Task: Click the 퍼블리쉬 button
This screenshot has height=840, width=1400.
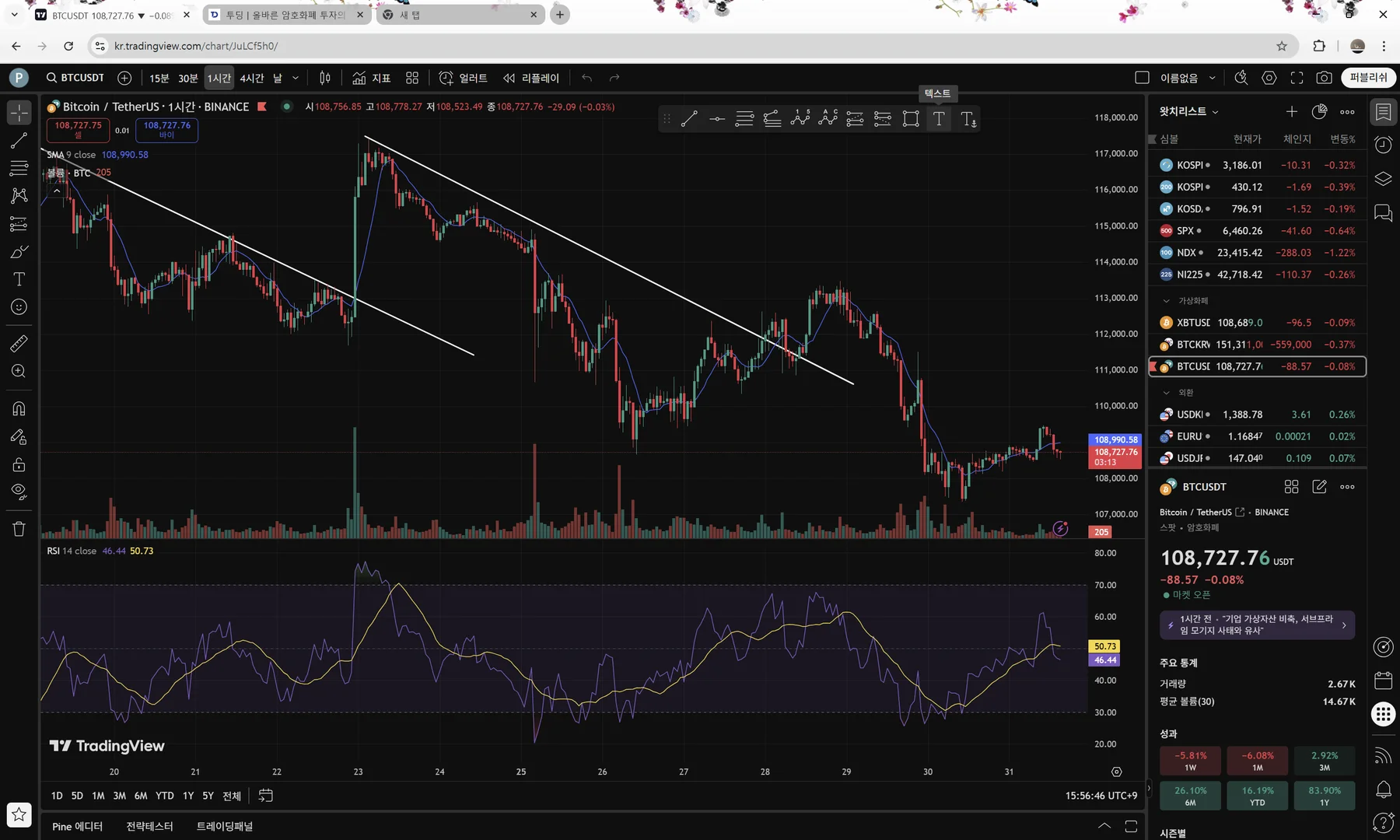Action: (x=1368, y=78)
